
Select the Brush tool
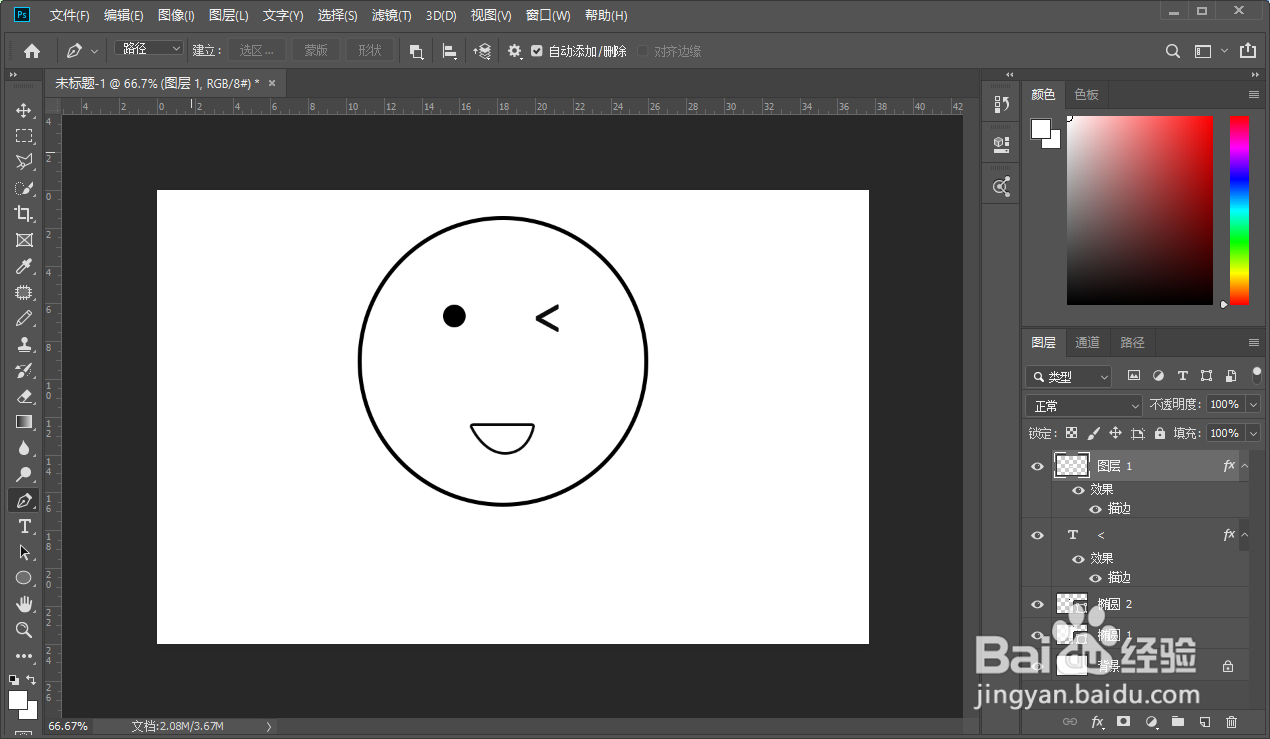click(x=24, y=318)
